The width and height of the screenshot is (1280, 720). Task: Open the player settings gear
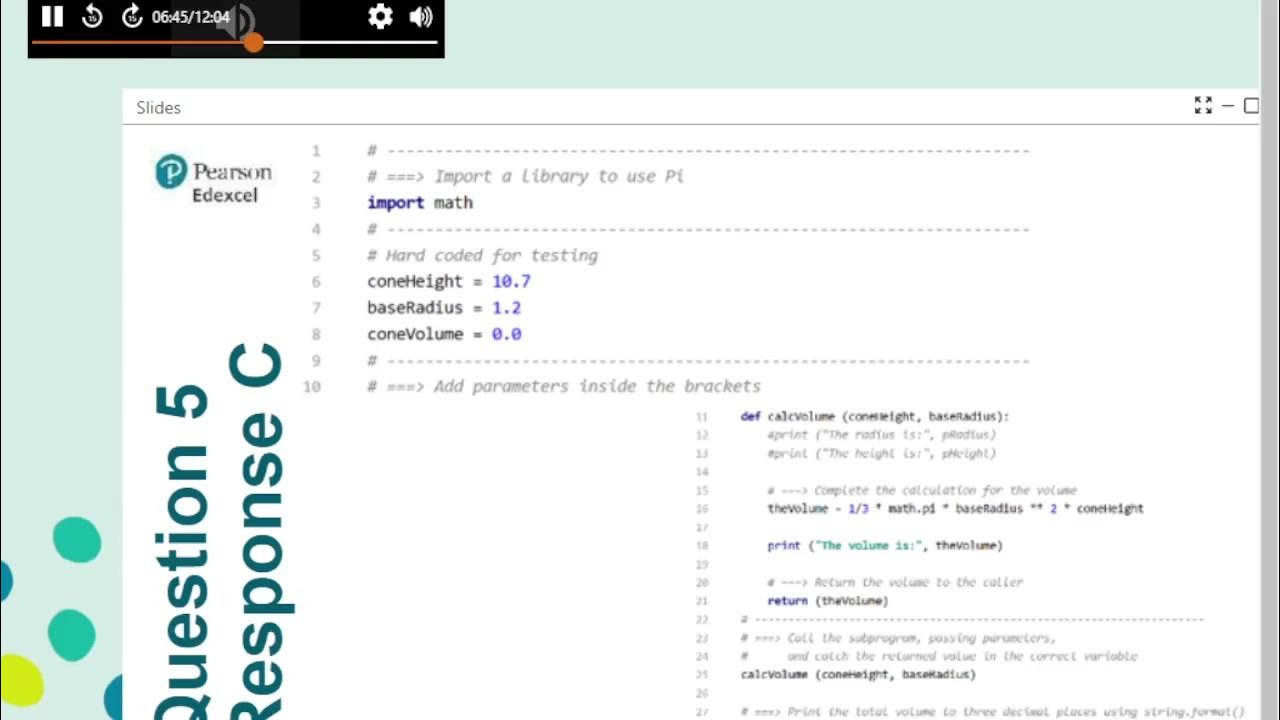380,16
